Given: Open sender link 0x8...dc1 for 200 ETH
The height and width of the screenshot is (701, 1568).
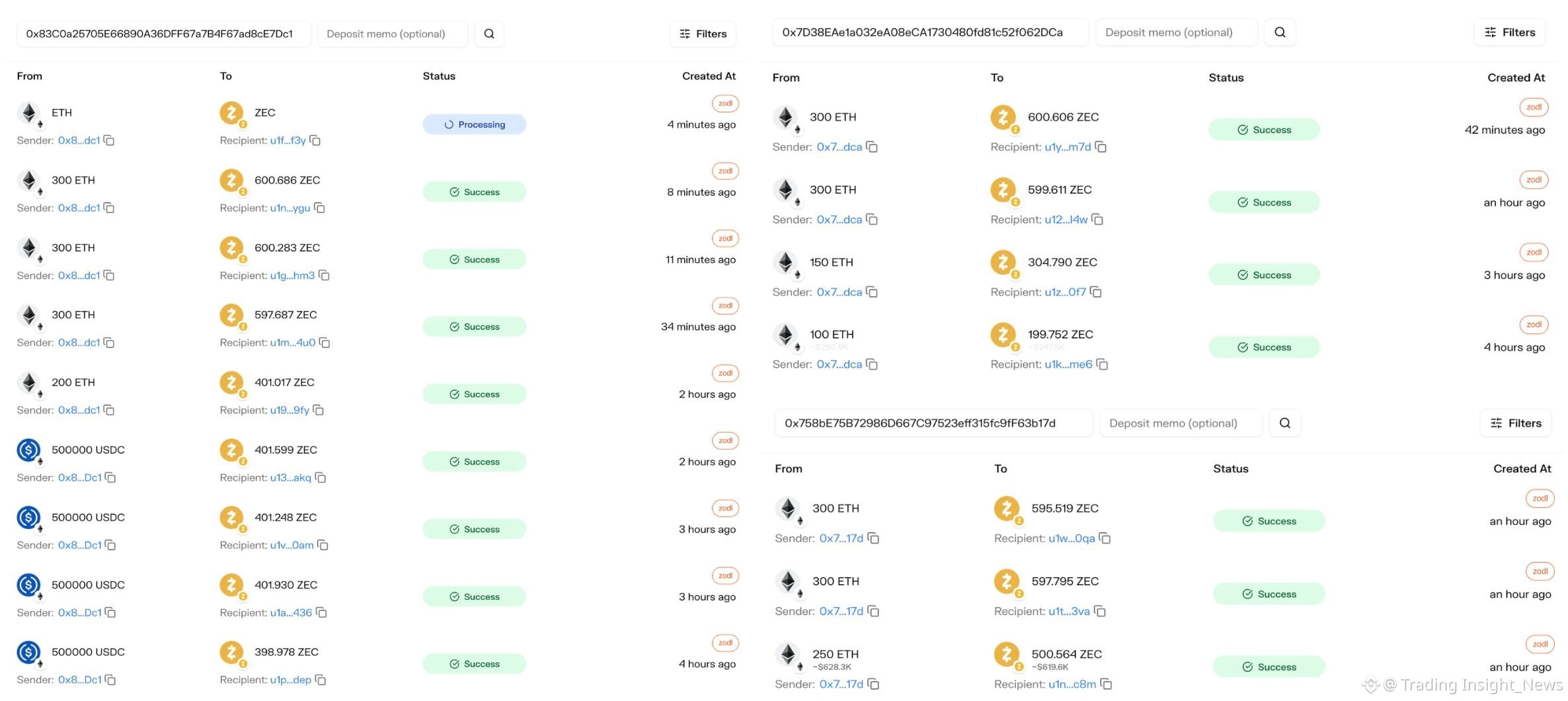Looking at the screenshot, I should click(x=79, y=410).
